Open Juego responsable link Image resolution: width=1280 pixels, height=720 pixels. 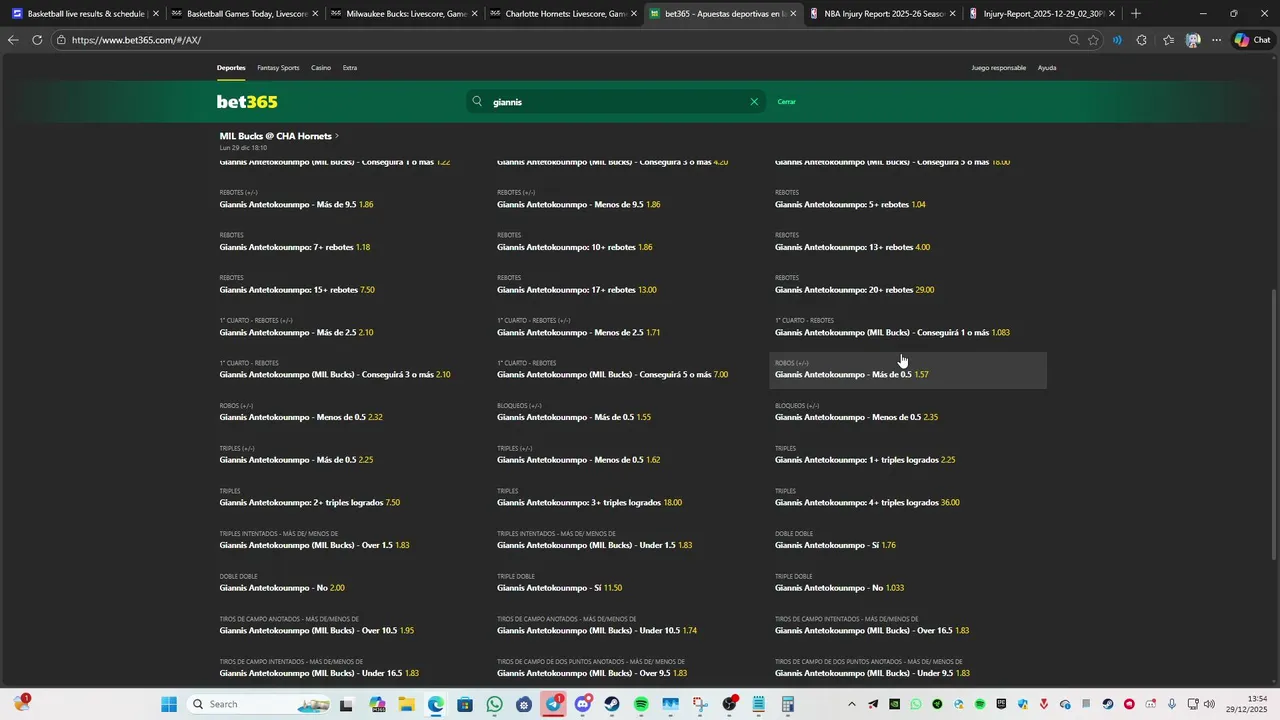coord(999,68)
